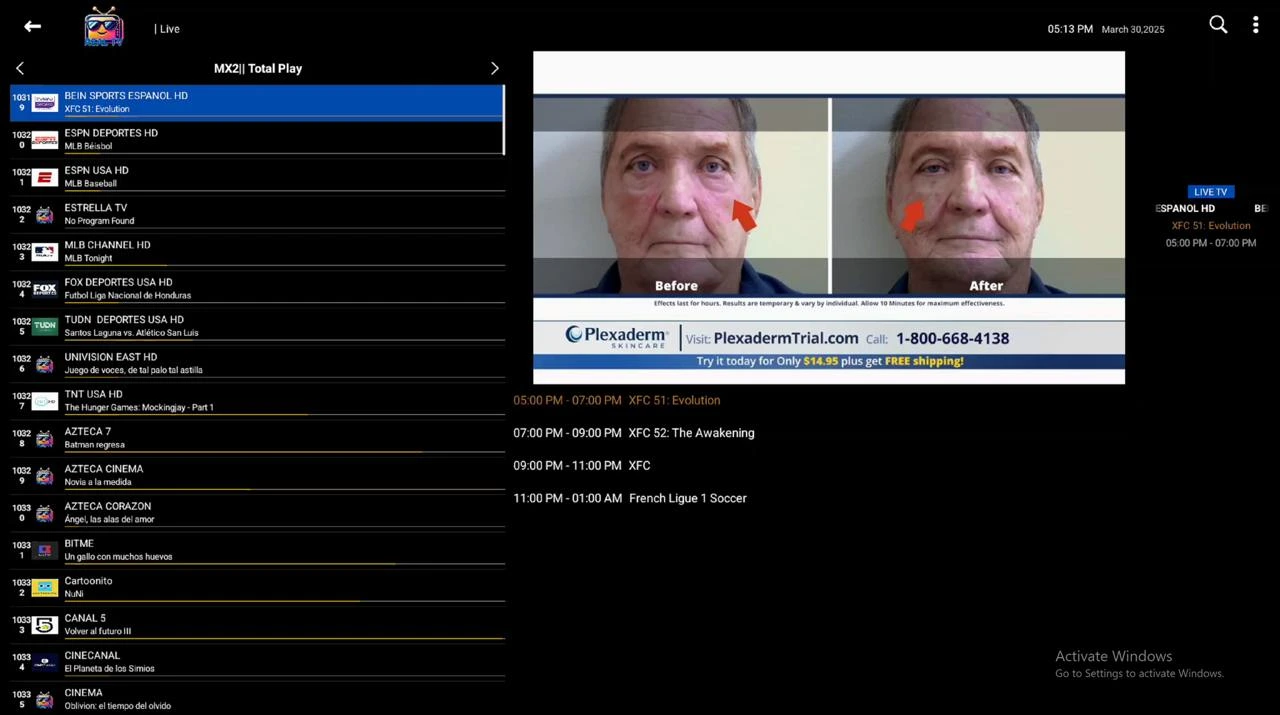Screen dimensions: 1280x715
Task: Click 'Volver al futuro III' program text
Action: pos(98,632)
